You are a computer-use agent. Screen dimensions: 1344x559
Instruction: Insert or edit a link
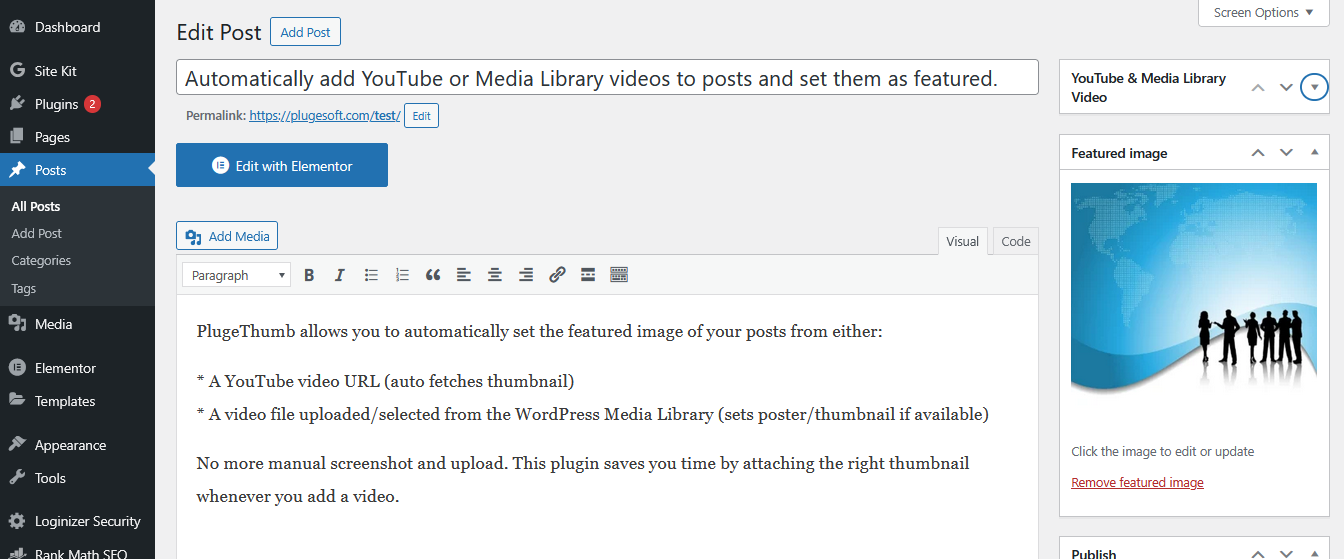coord(557,275)
